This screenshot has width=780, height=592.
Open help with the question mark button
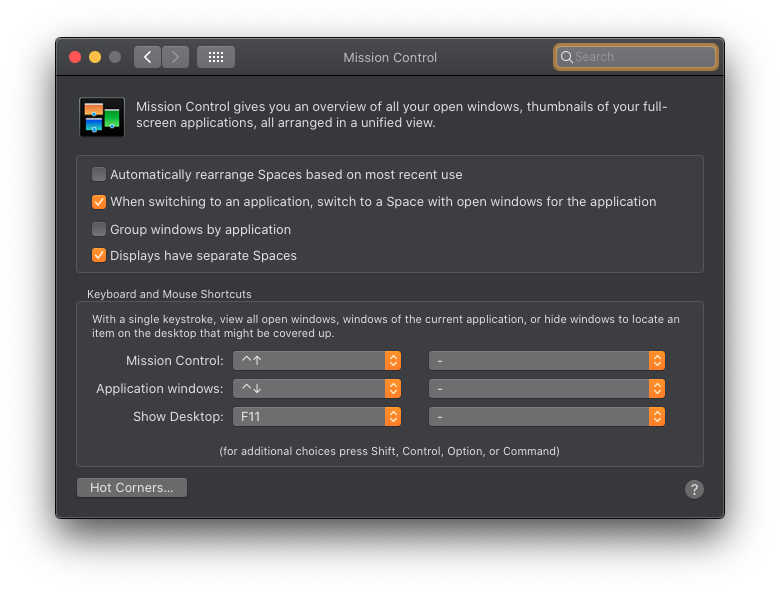pyautogui.click(x=694, y=490)
